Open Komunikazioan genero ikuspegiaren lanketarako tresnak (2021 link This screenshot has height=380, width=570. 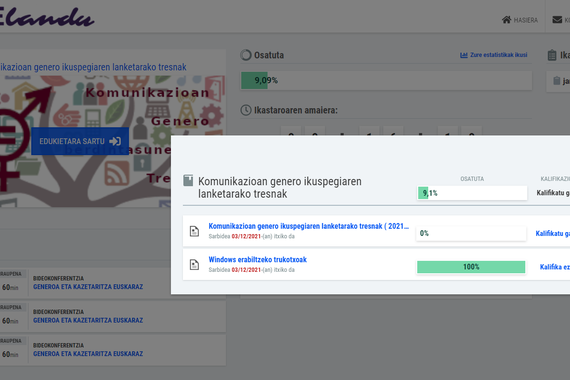coord(309,226)
